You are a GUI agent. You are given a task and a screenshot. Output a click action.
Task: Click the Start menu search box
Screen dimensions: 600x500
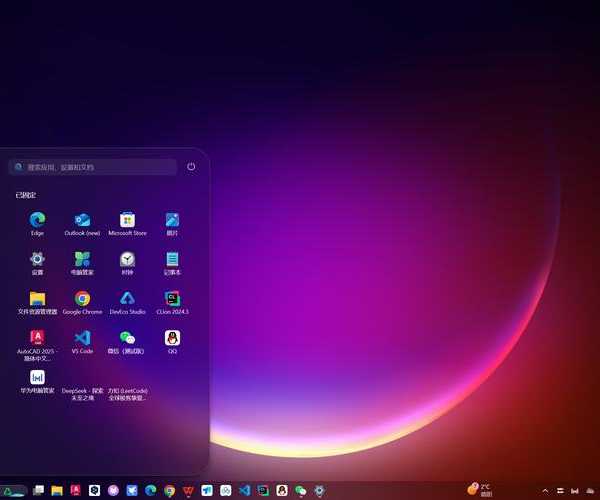point(93,167)
